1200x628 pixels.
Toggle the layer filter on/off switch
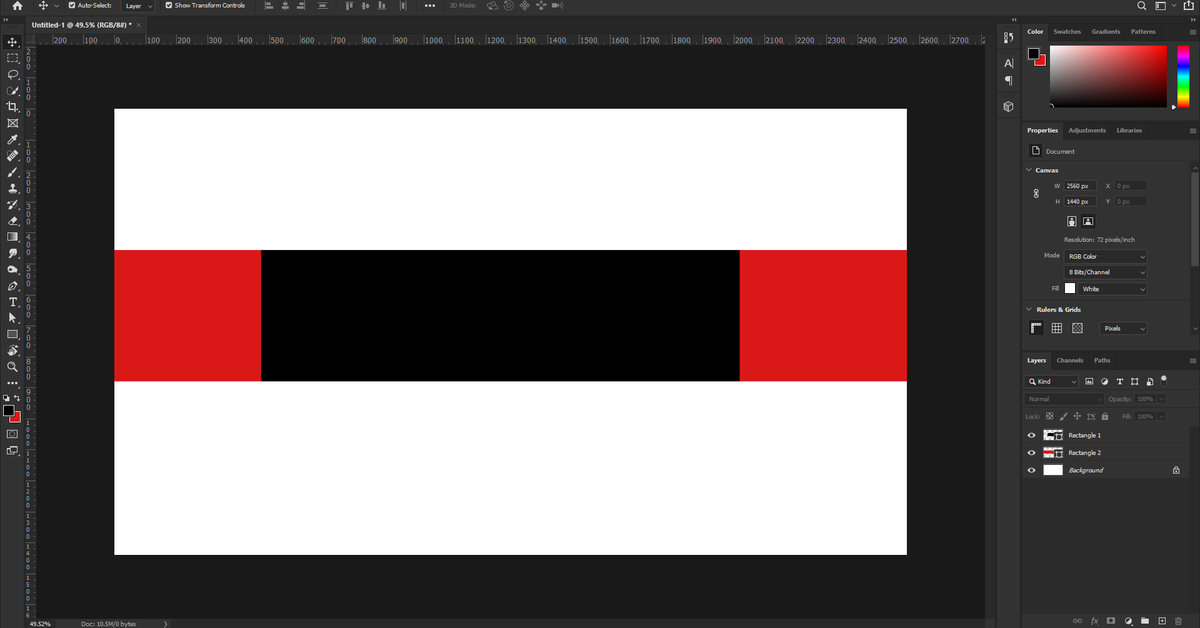1164,380
